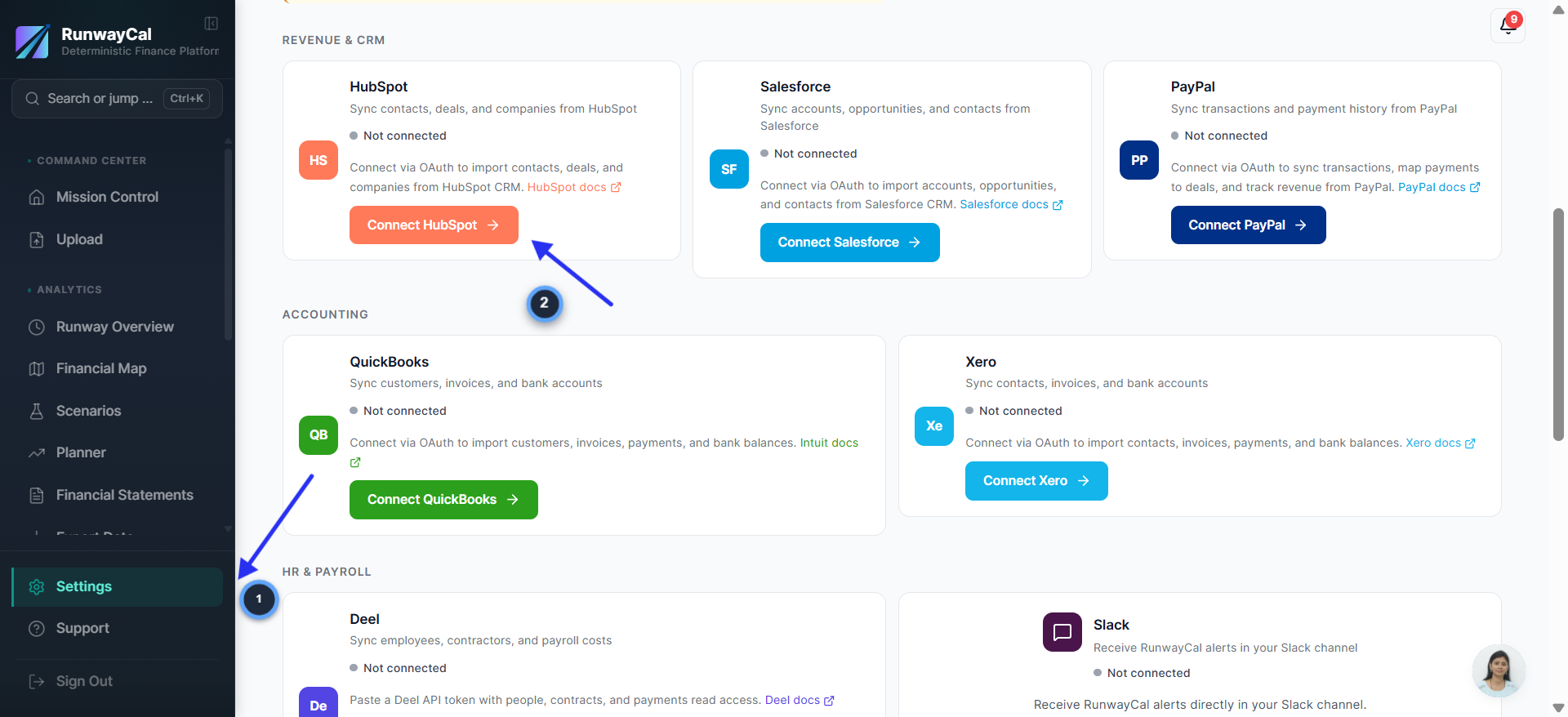1568x717 pixels.
Task: Click external link icon beside Intuit docs
Action: tap(355, 462)
